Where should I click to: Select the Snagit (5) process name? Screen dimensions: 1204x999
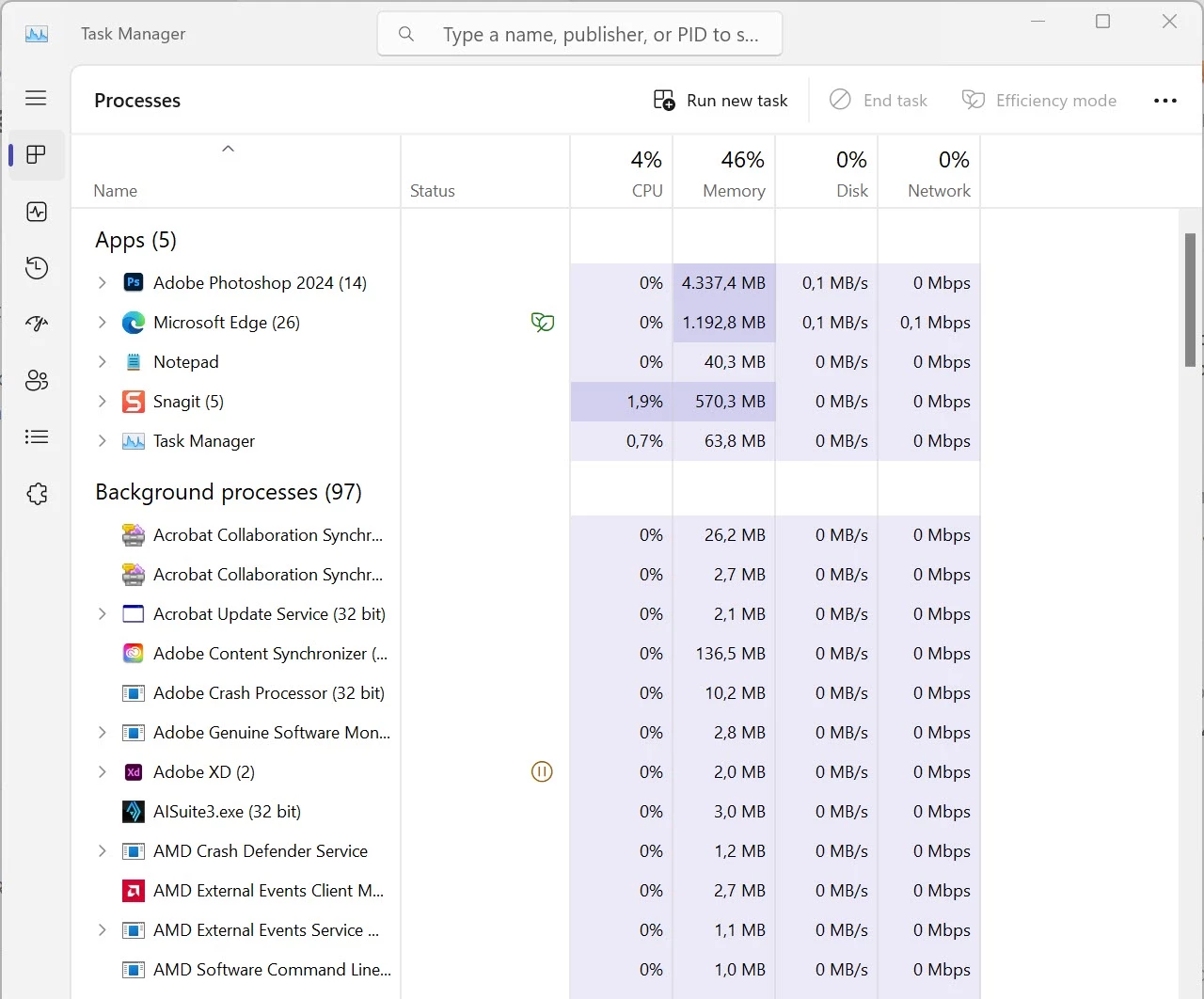188,402
